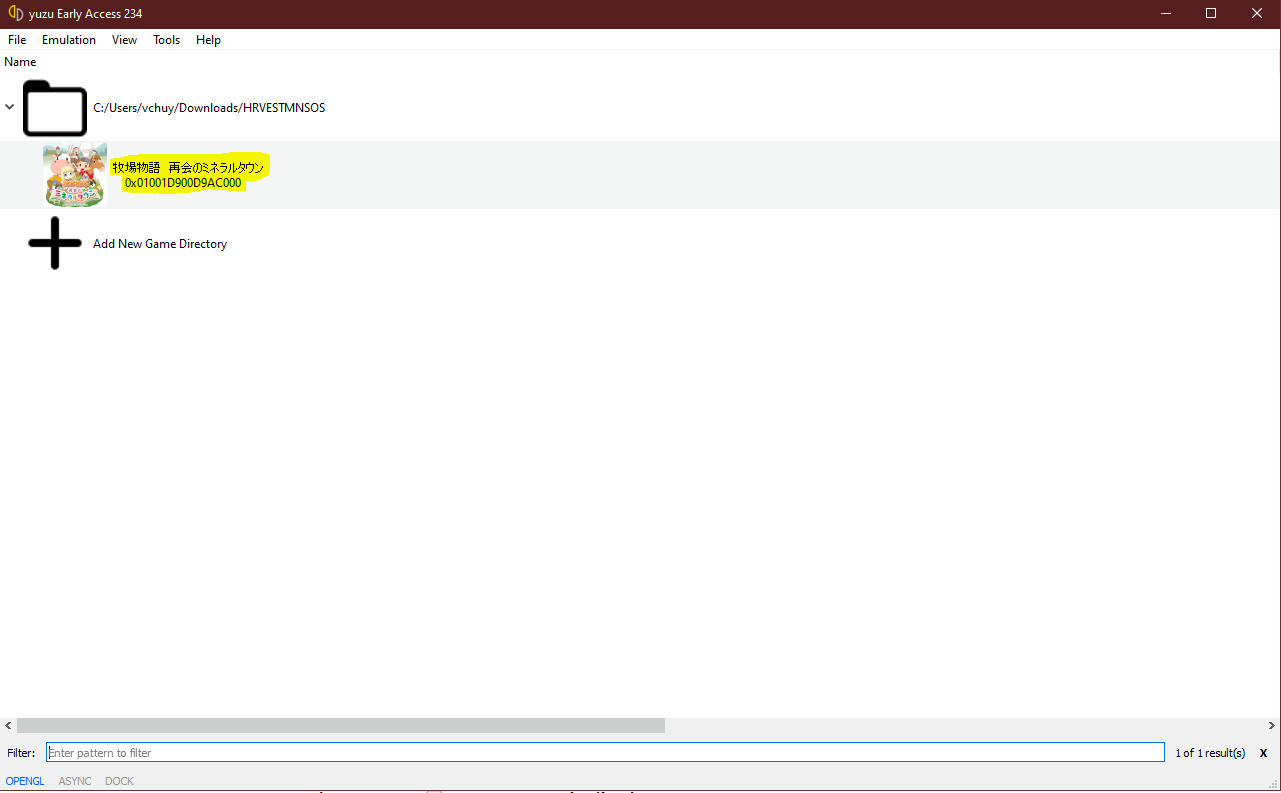Toggle the ASYNC GPU status button

coord(75,781)
